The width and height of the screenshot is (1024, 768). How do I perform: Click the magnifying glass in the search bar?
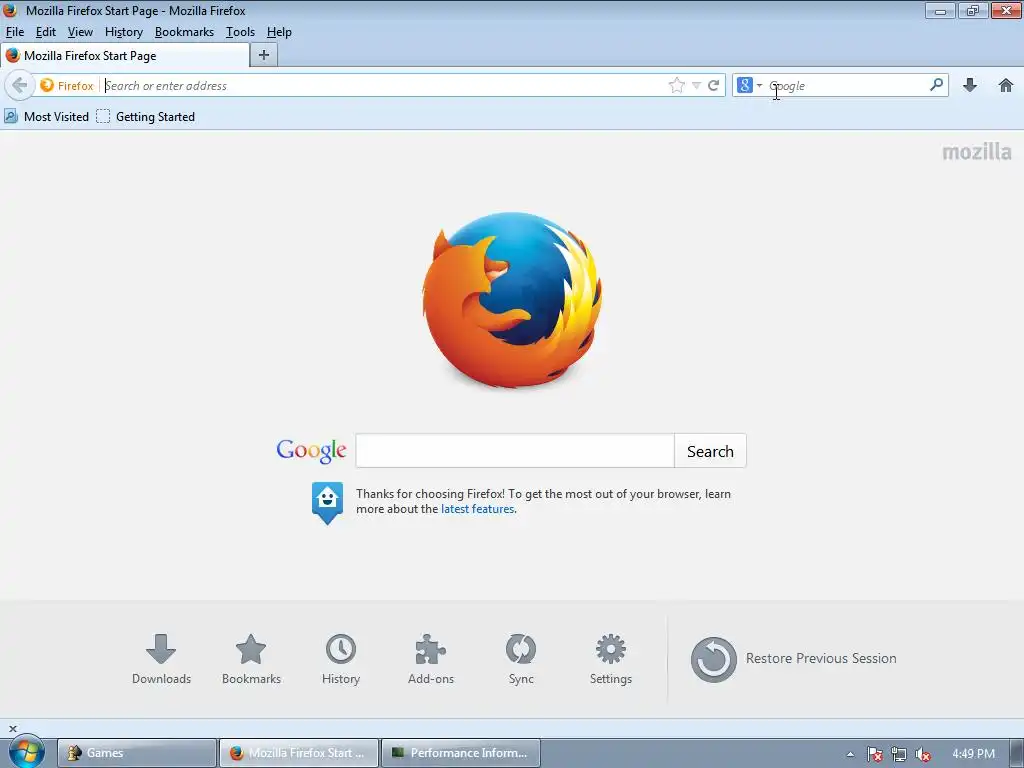(936, 85)
